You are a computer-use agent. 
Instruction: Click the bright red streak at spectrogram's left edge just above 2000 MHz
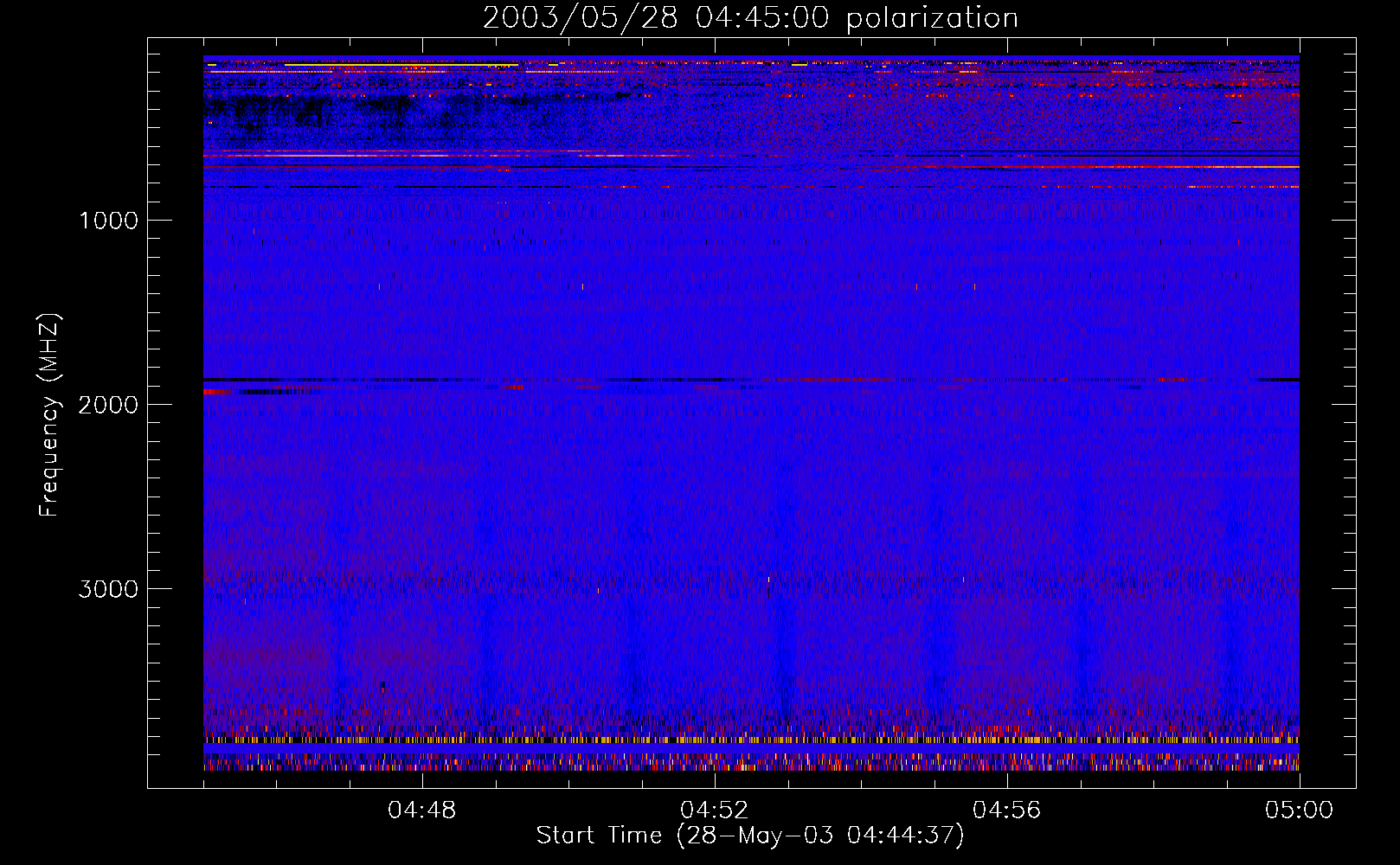(x=217, y=392)
